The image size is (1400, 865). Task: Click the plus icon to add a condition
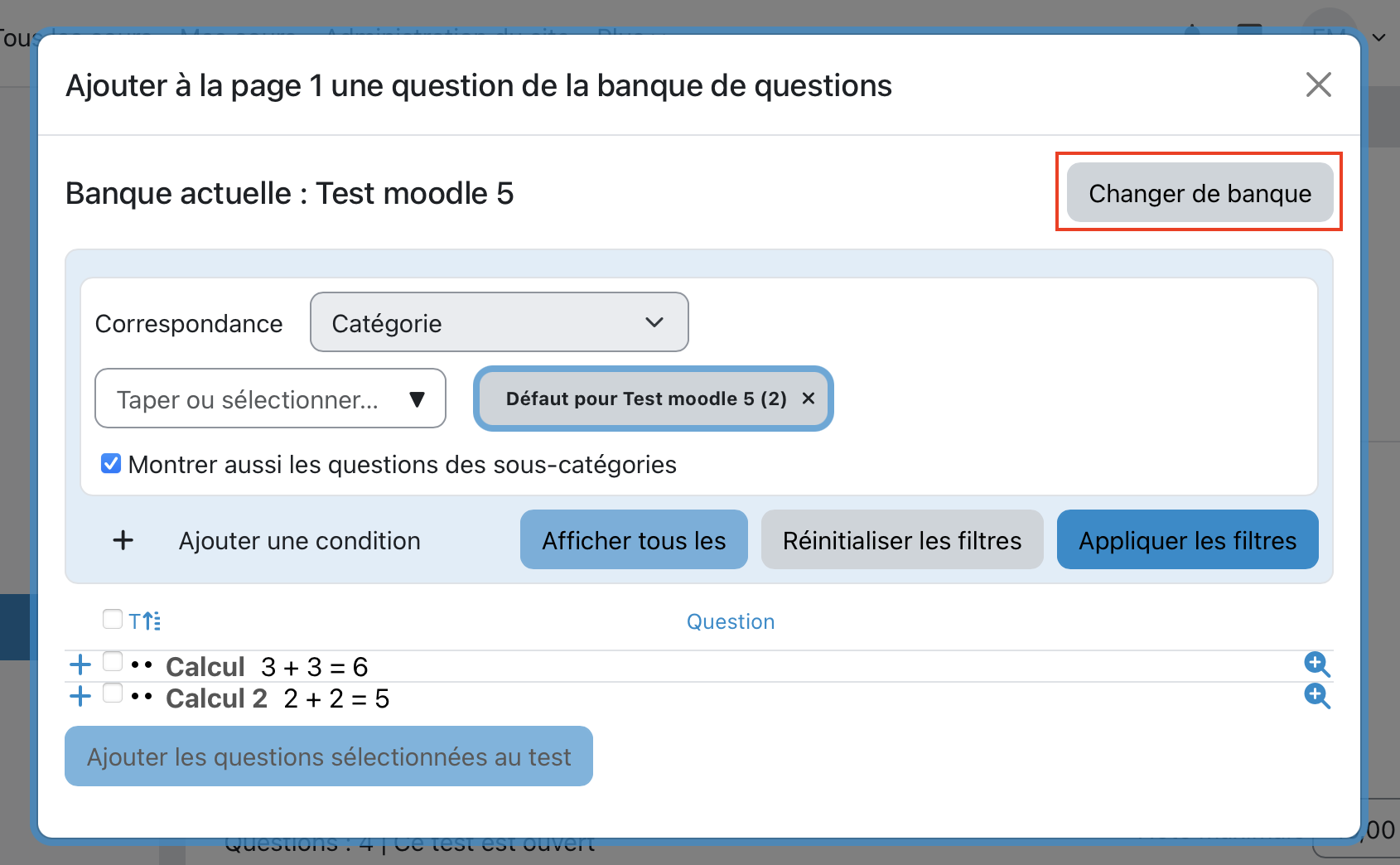[123, 540]
